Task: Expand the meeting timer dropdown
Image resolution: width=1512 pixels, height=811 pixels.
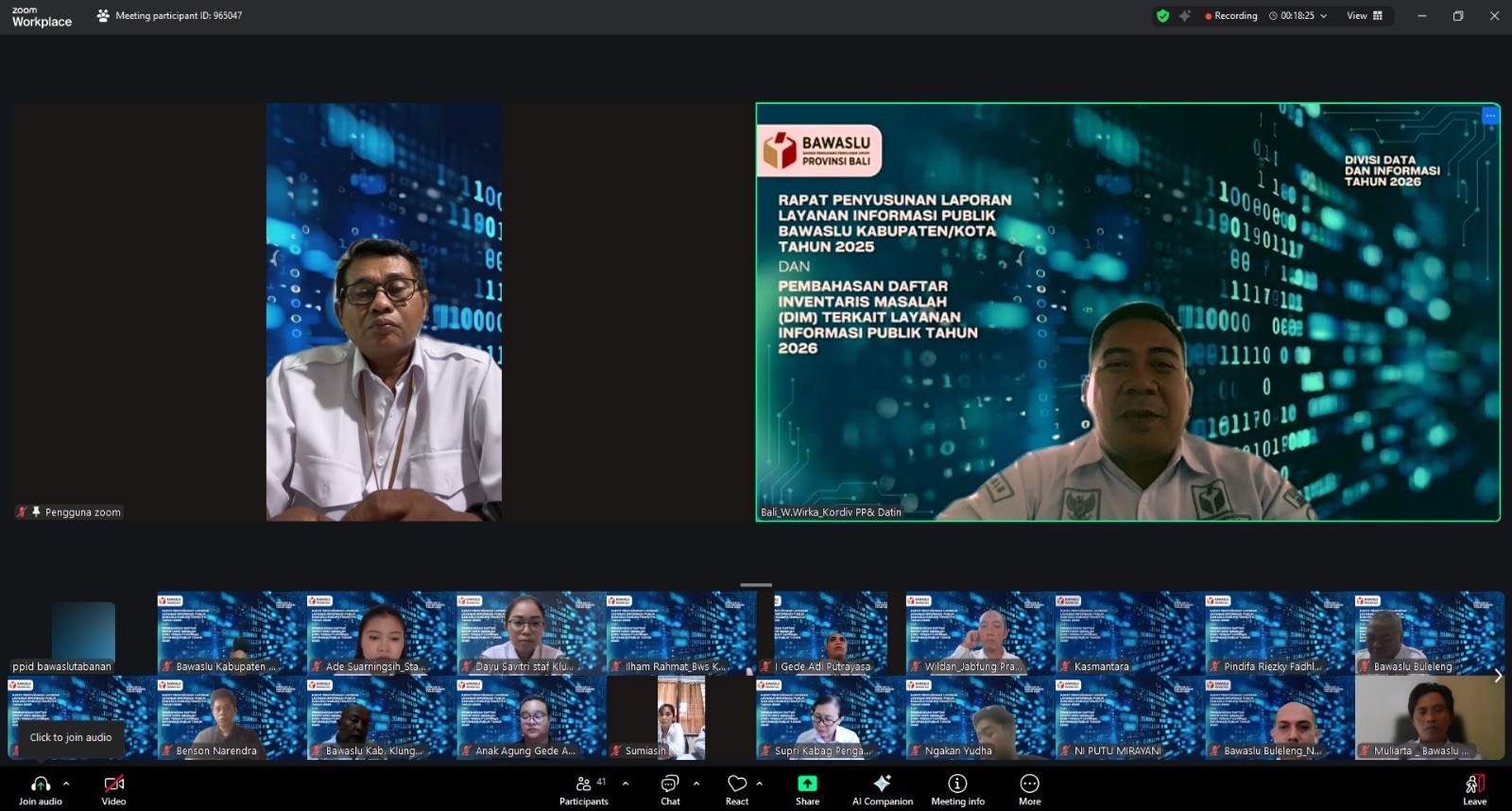Action: [1323, 16]
